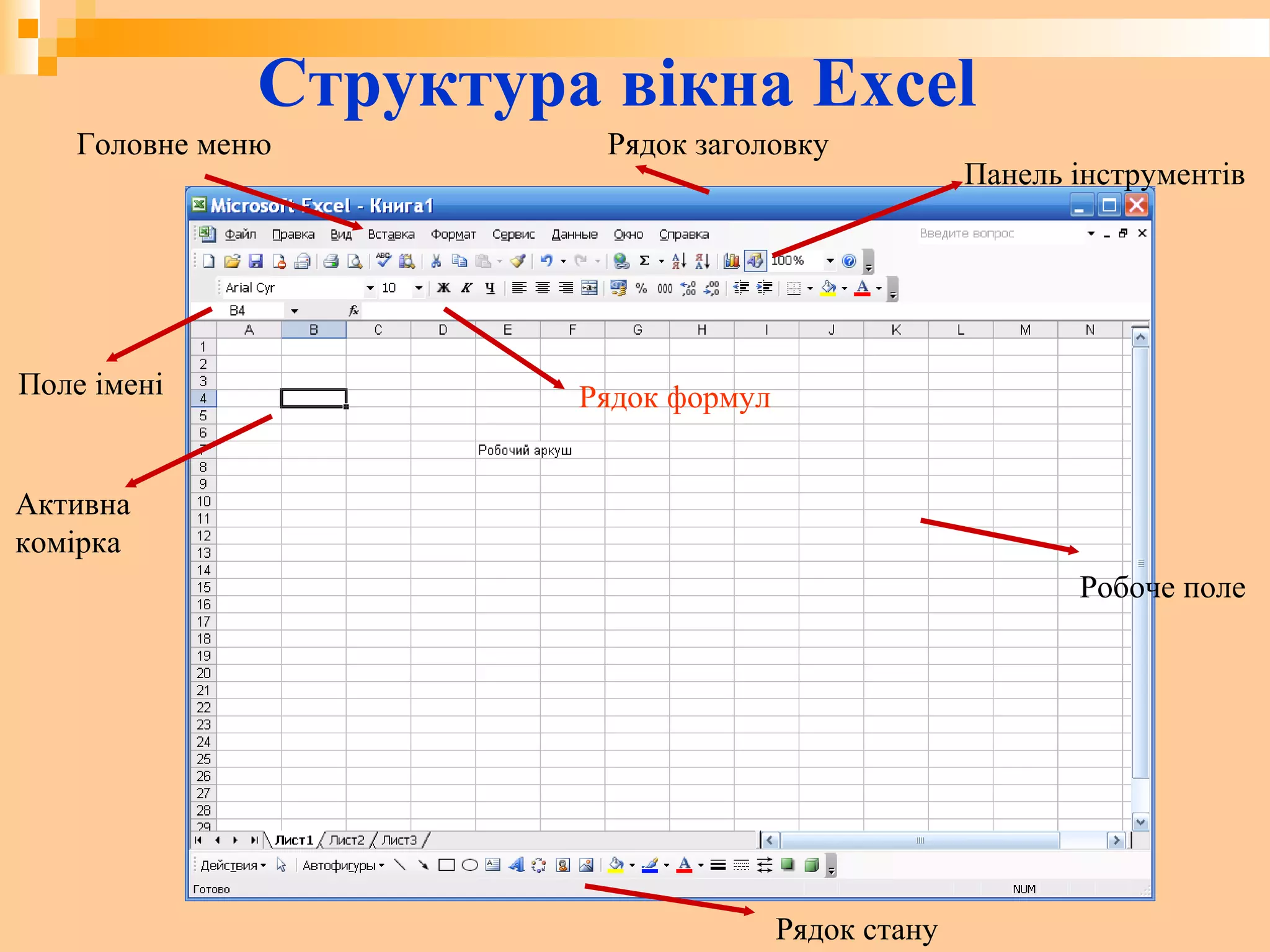The width and height of the screenshot is (1270, 952).
Task: Select the cell containing Робочий аркуш
Action: pyautogui.click(x=507, y=450)
